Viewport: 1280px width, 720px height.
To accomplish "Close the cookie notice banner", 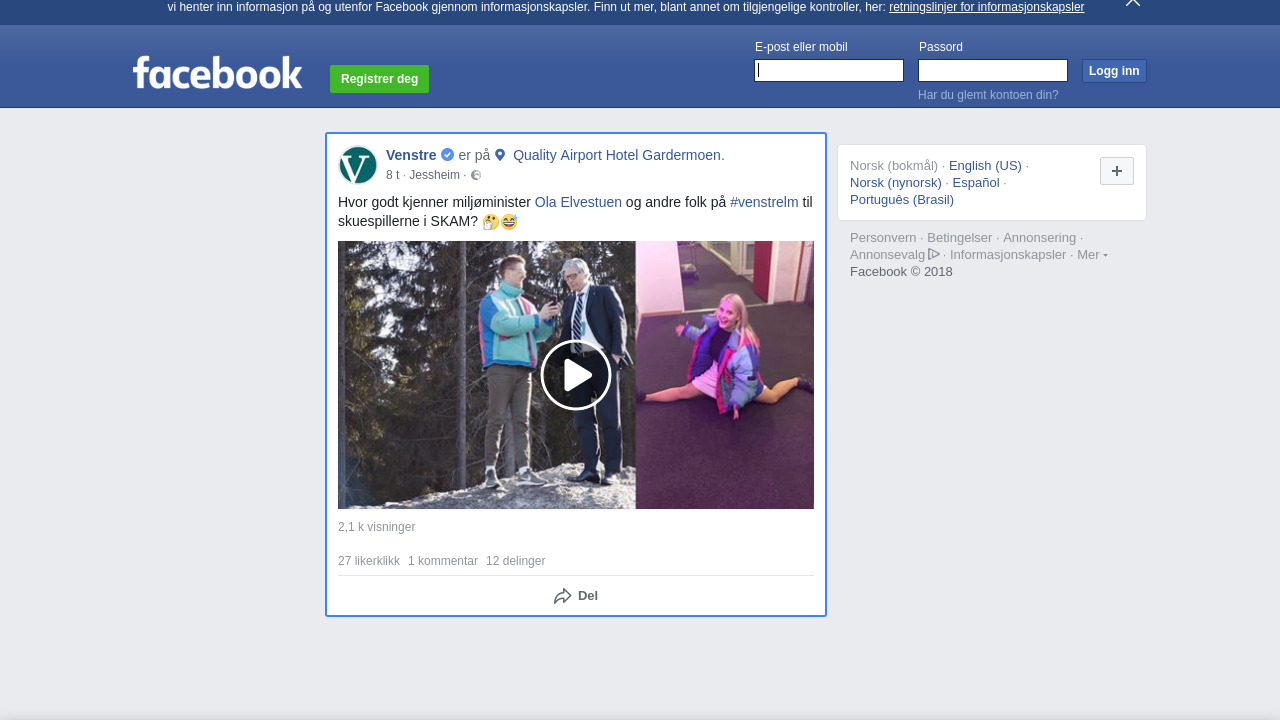I will click(1133, 3).
